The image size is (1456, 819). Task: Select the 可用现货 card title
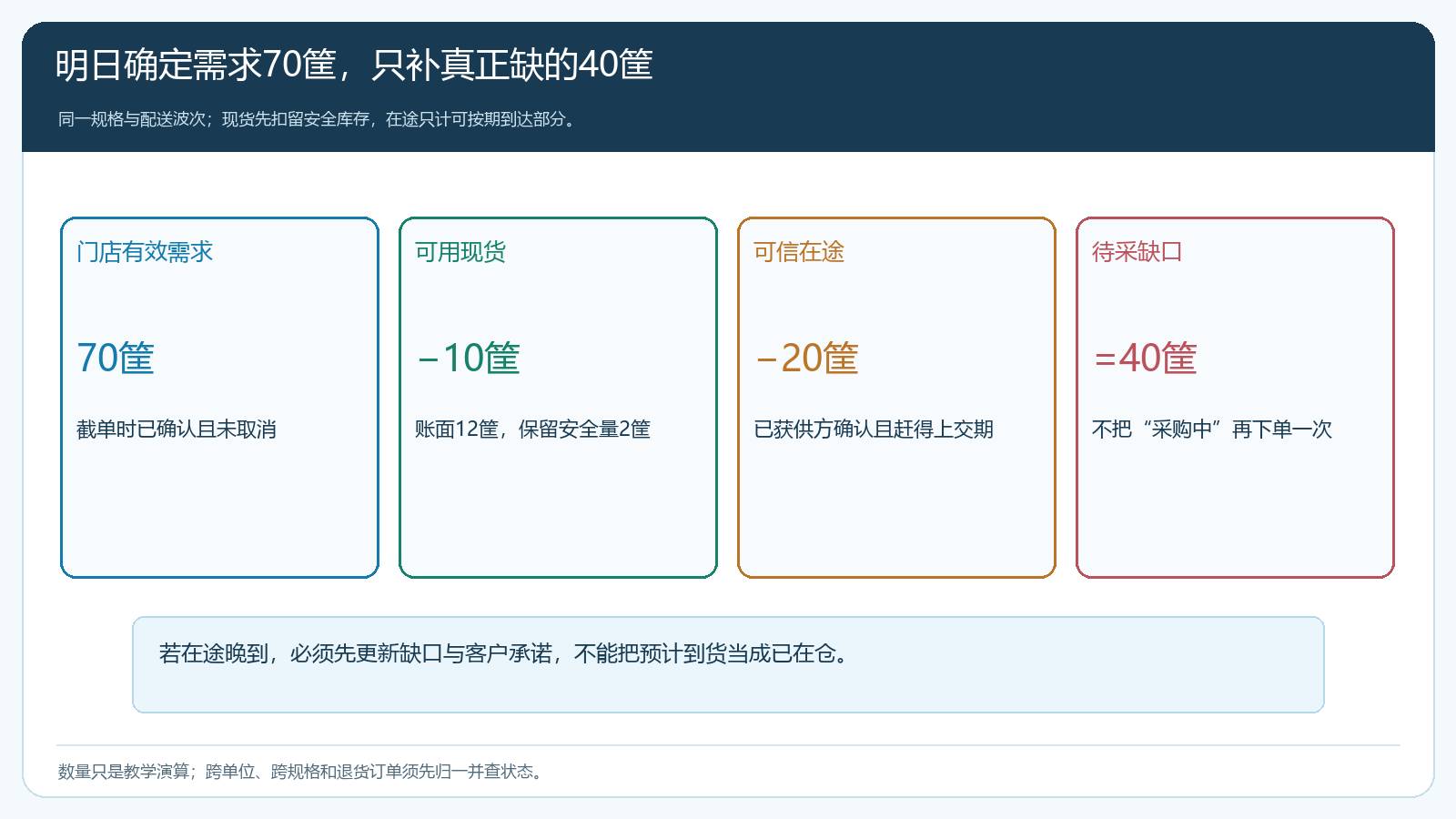click(x=460, y=252)
